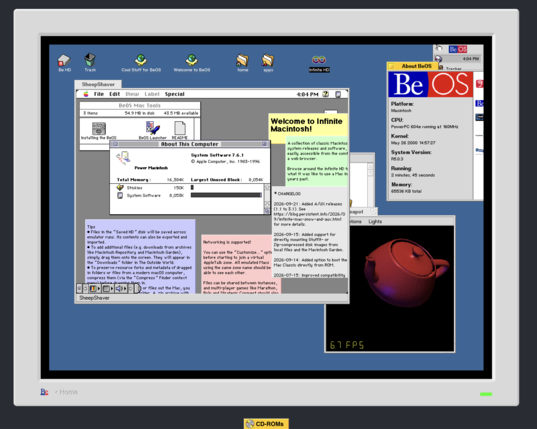This screenshot has height=429, width=537.
Task: Click the System Software 7.6.1 text
Action: [217, 155]
